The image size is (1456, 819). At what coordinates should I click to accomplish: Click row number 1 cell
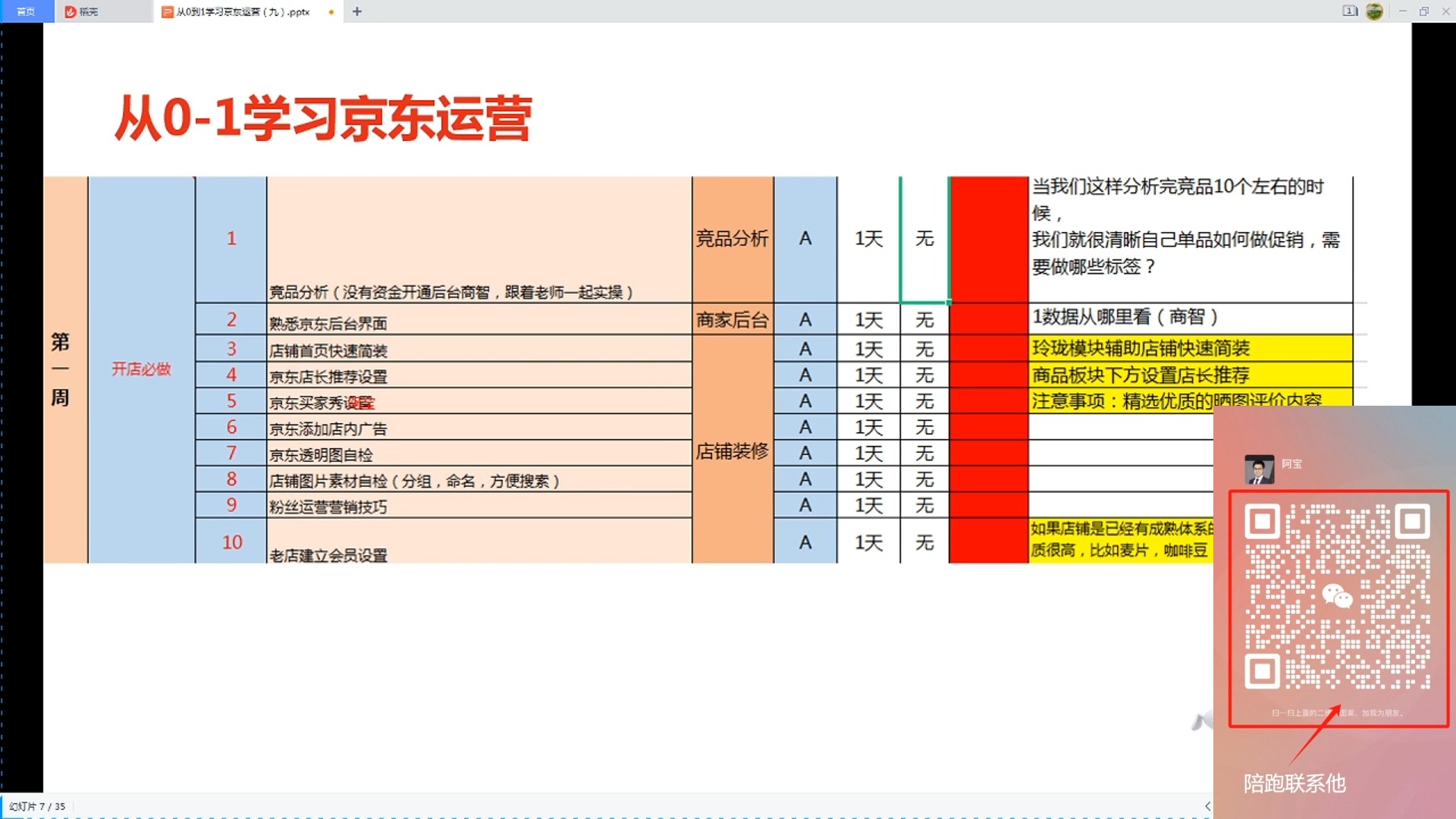pos(231,240)
